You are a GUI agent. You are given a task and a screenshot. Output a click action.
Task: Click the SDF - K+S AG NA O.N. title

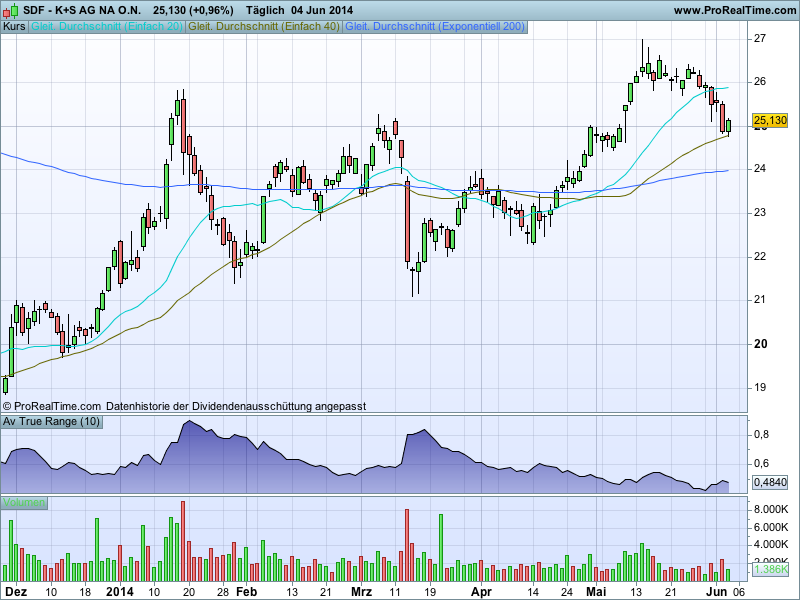(82, 10)
